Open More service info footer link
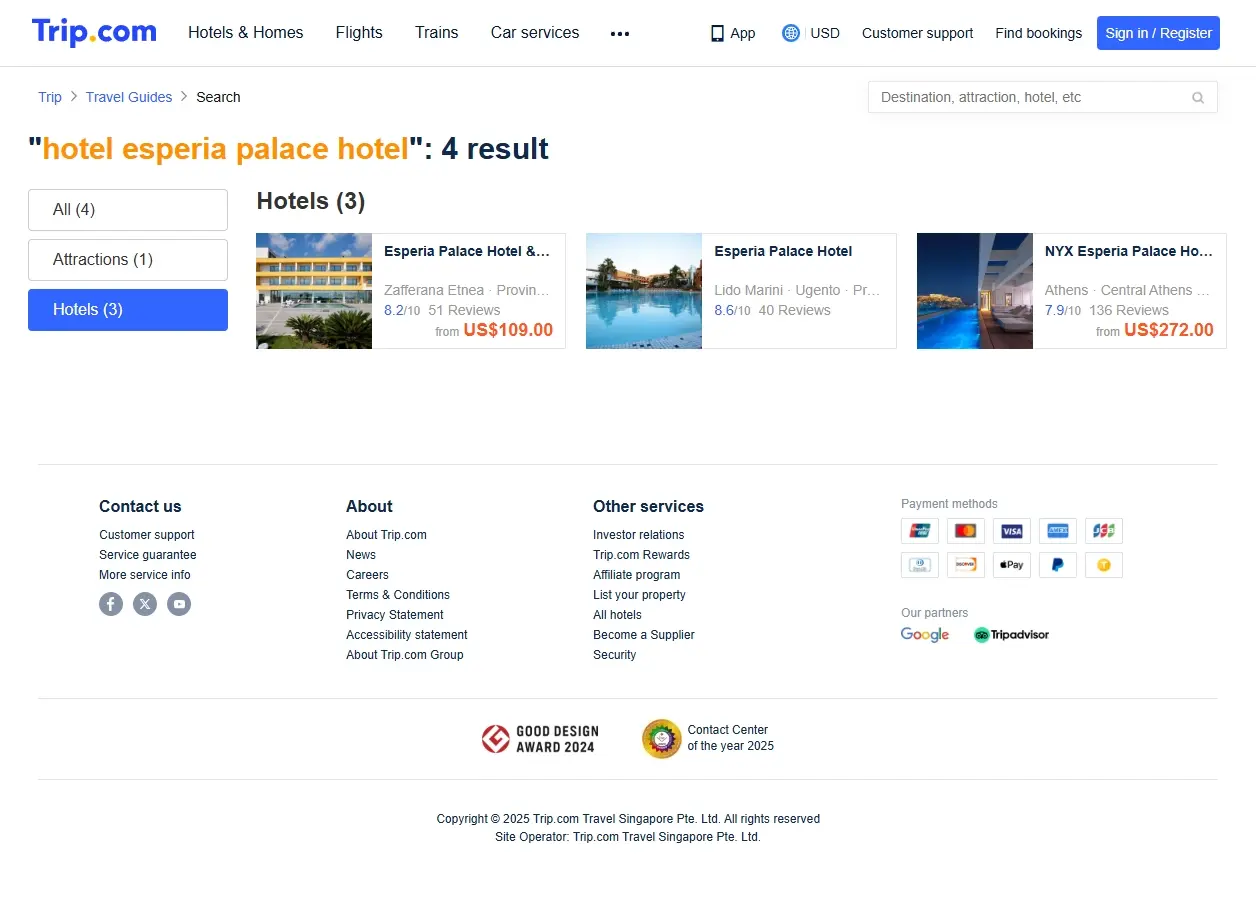This screenshot has width=1256, height=921. point(145,575)
